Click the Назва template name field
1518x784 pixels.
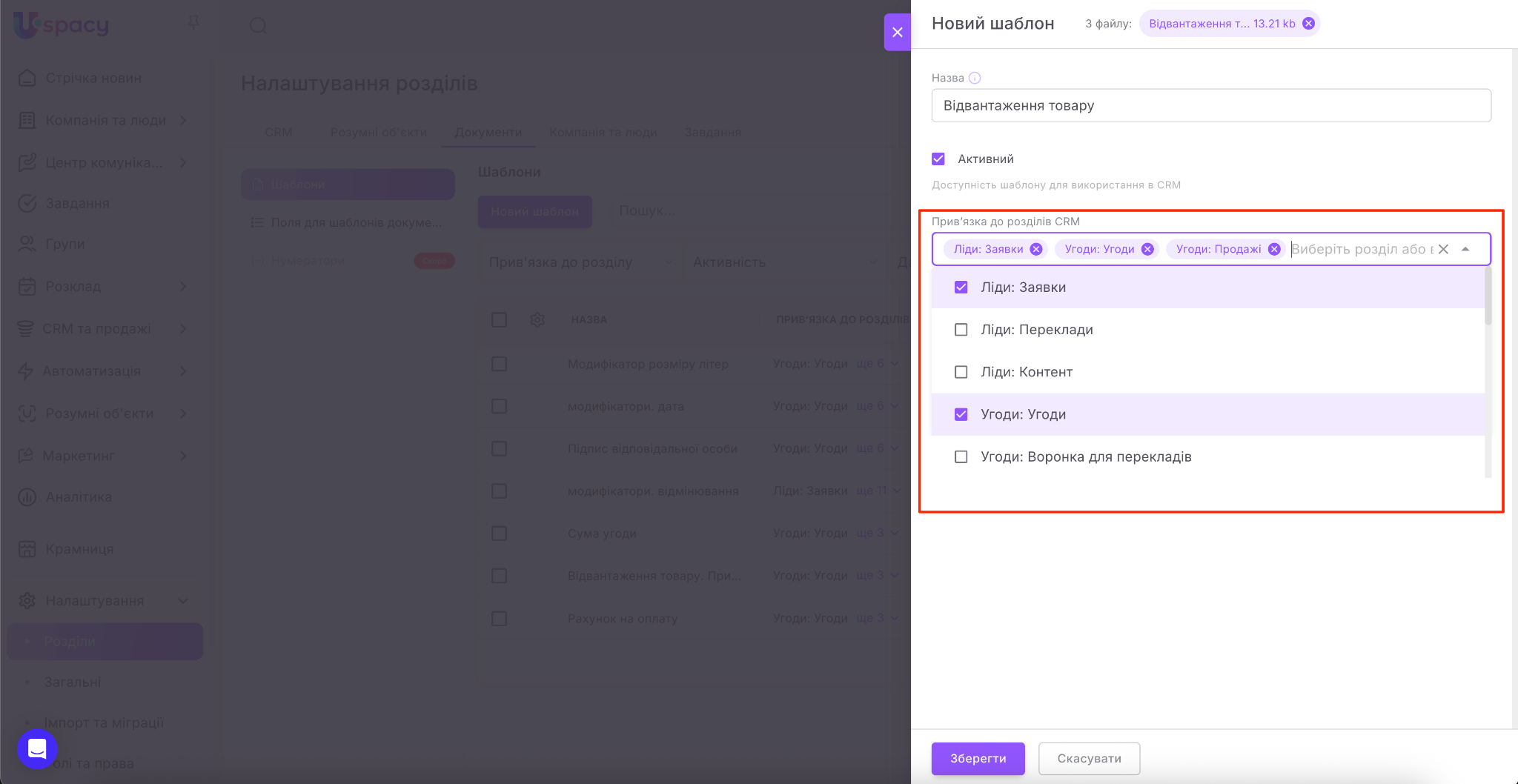[1210, 105]
